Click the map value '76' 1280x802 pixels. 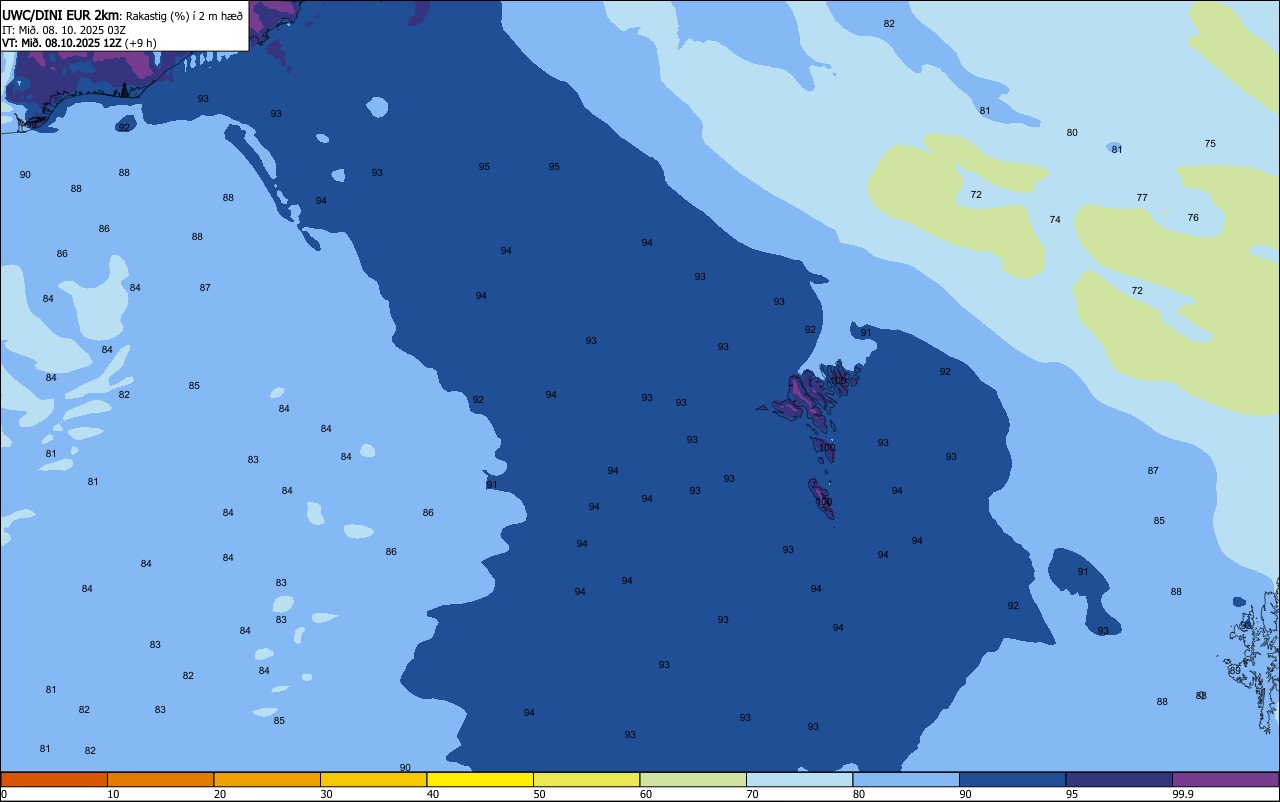pyautogui.click(x=1193, y=218)
